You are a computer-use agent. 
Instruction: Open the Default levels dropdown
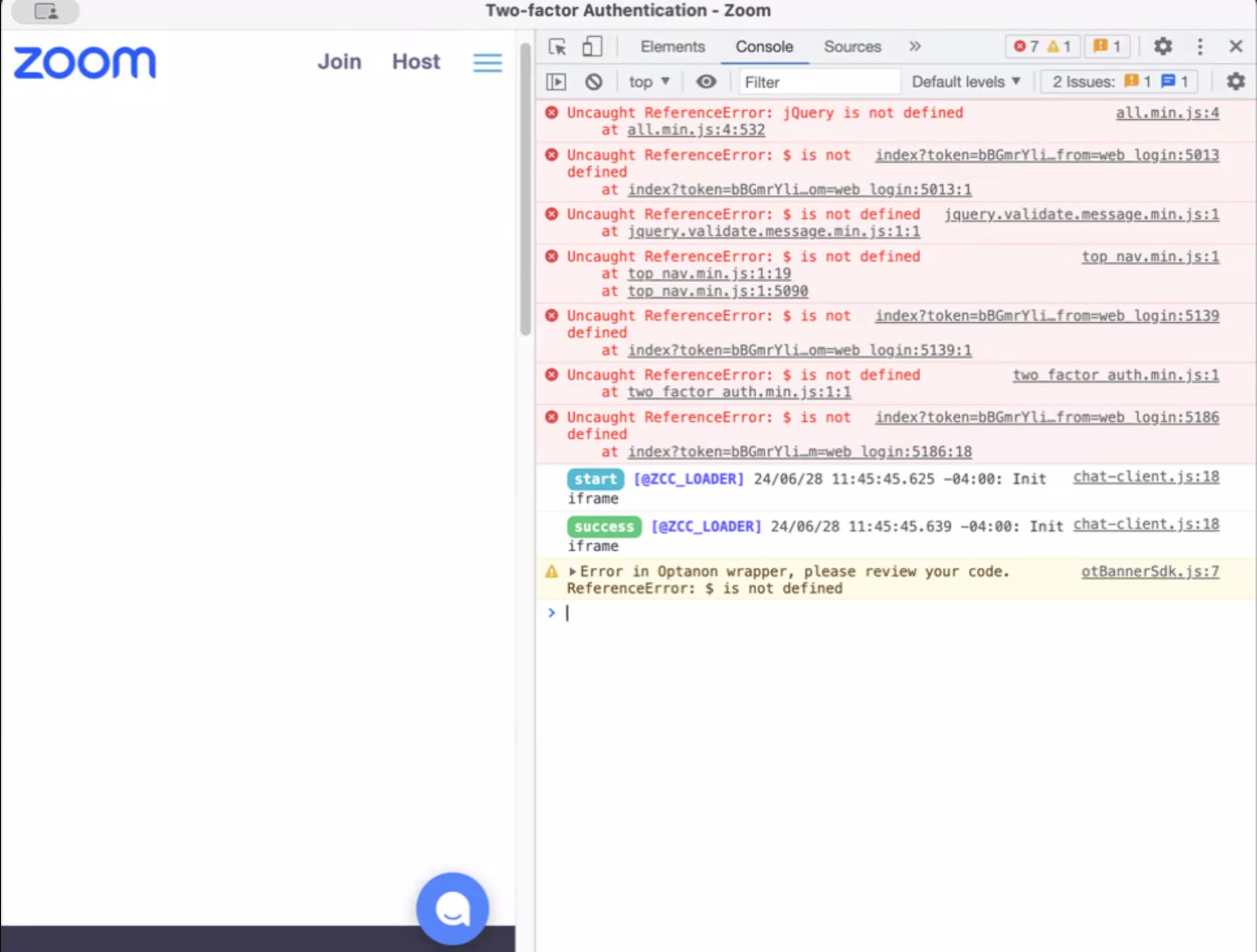pyautogui.click(x=965, y=82)
